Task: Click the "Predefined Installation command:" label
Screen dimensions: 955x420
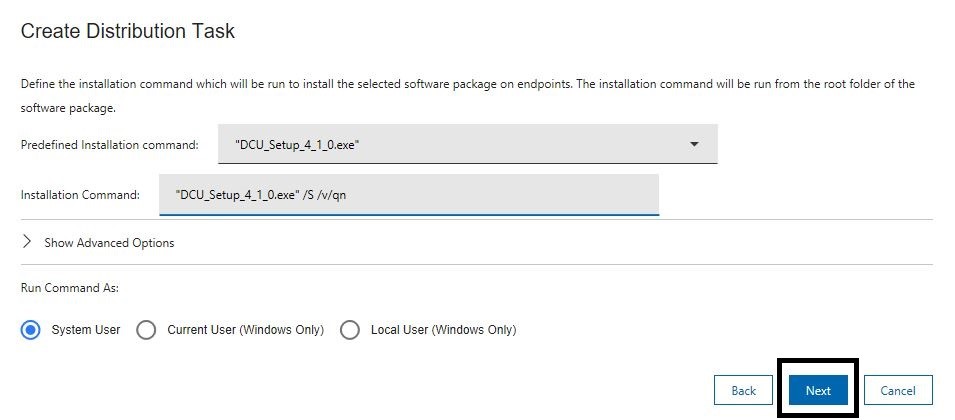Action: (x=108, y=145)
